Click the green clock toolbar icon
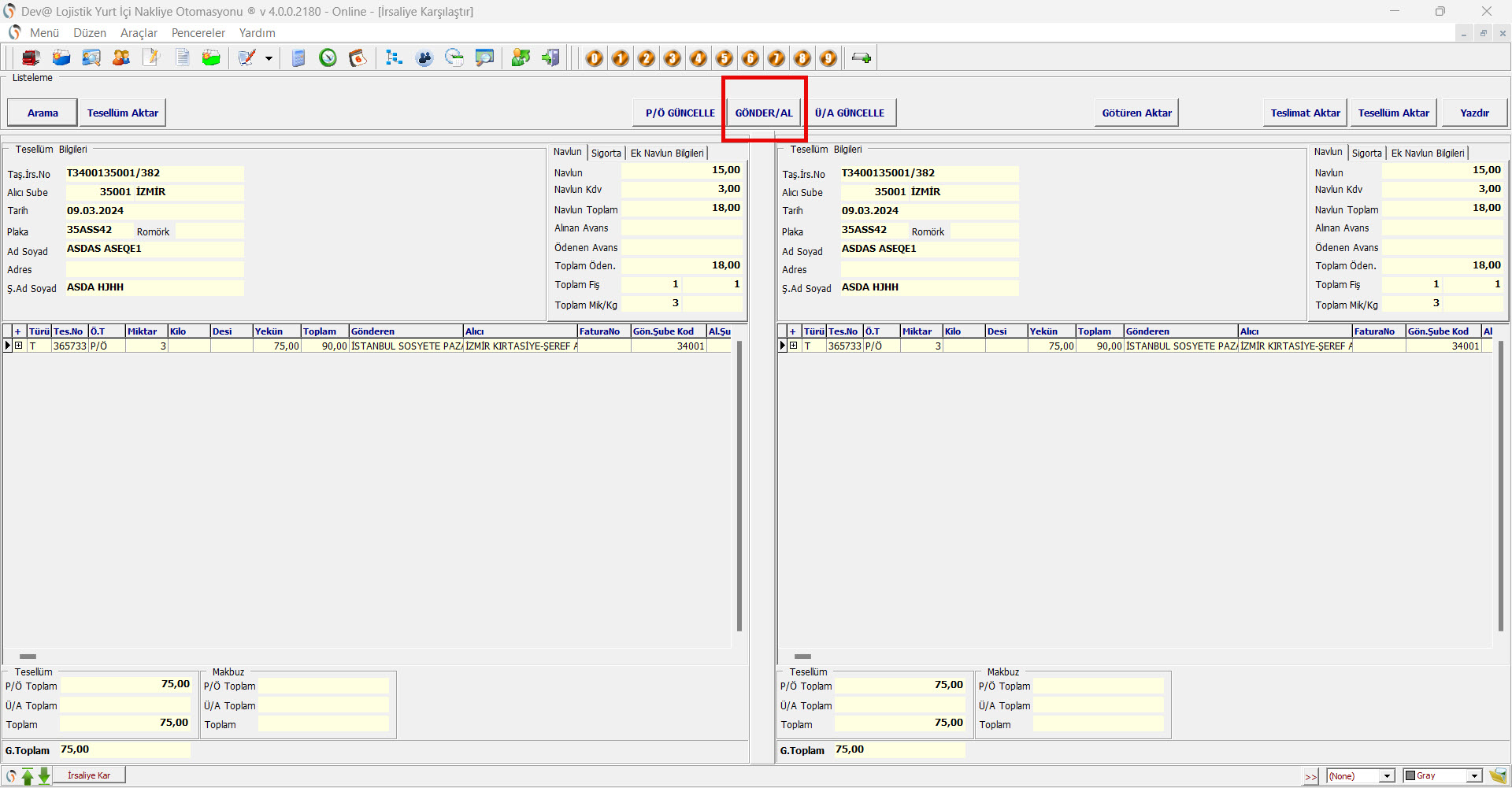 (328, 57)
